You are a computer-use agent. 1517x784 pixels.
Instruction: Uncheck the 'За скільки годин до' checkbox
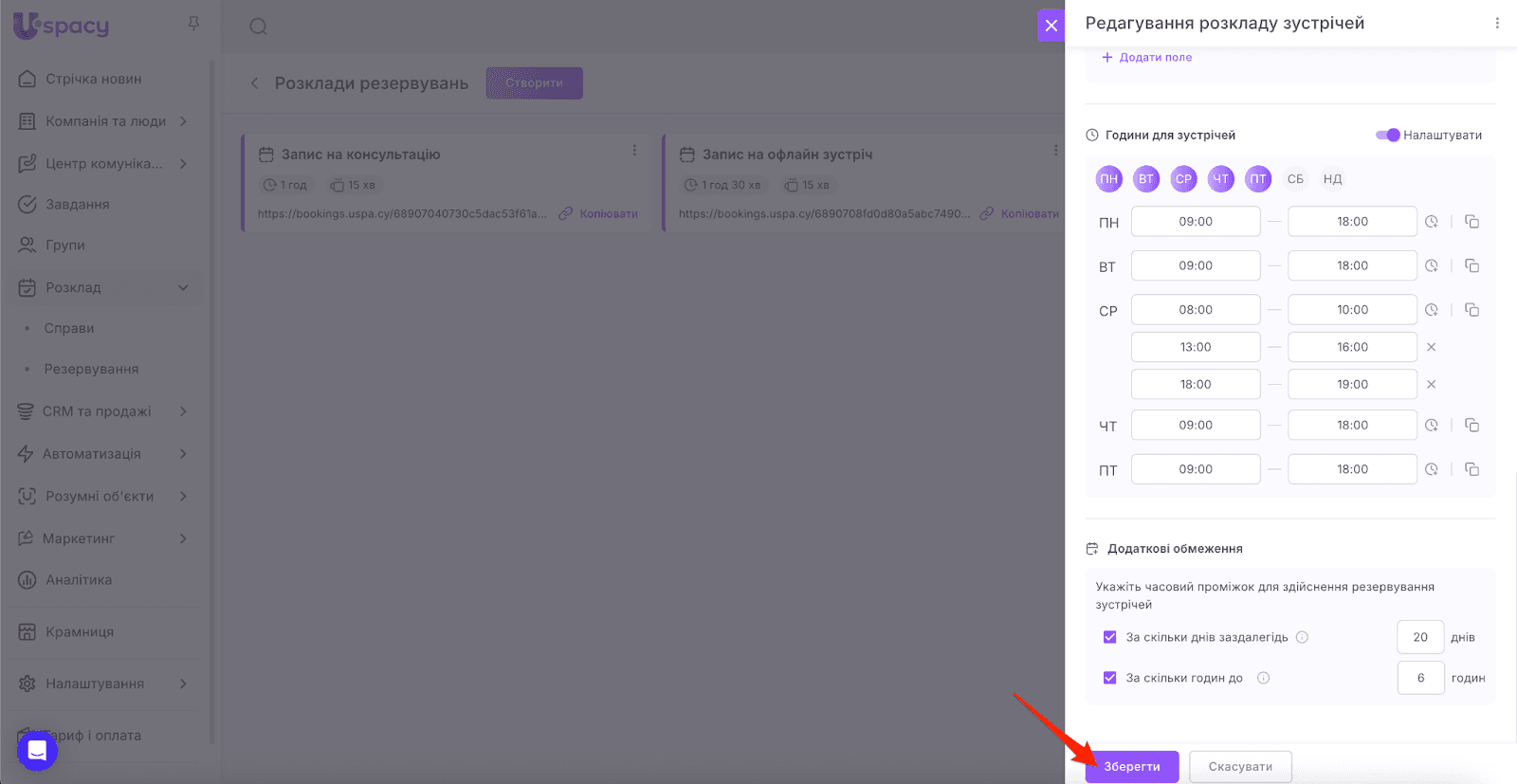point(1109,678)
